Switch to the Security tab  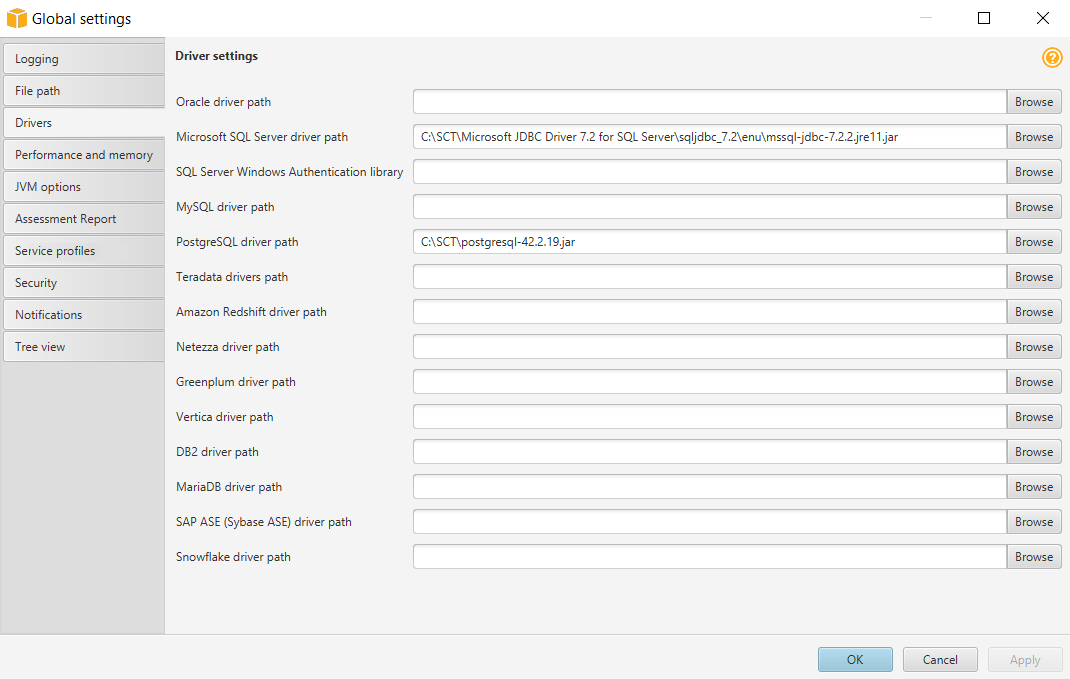82,283
